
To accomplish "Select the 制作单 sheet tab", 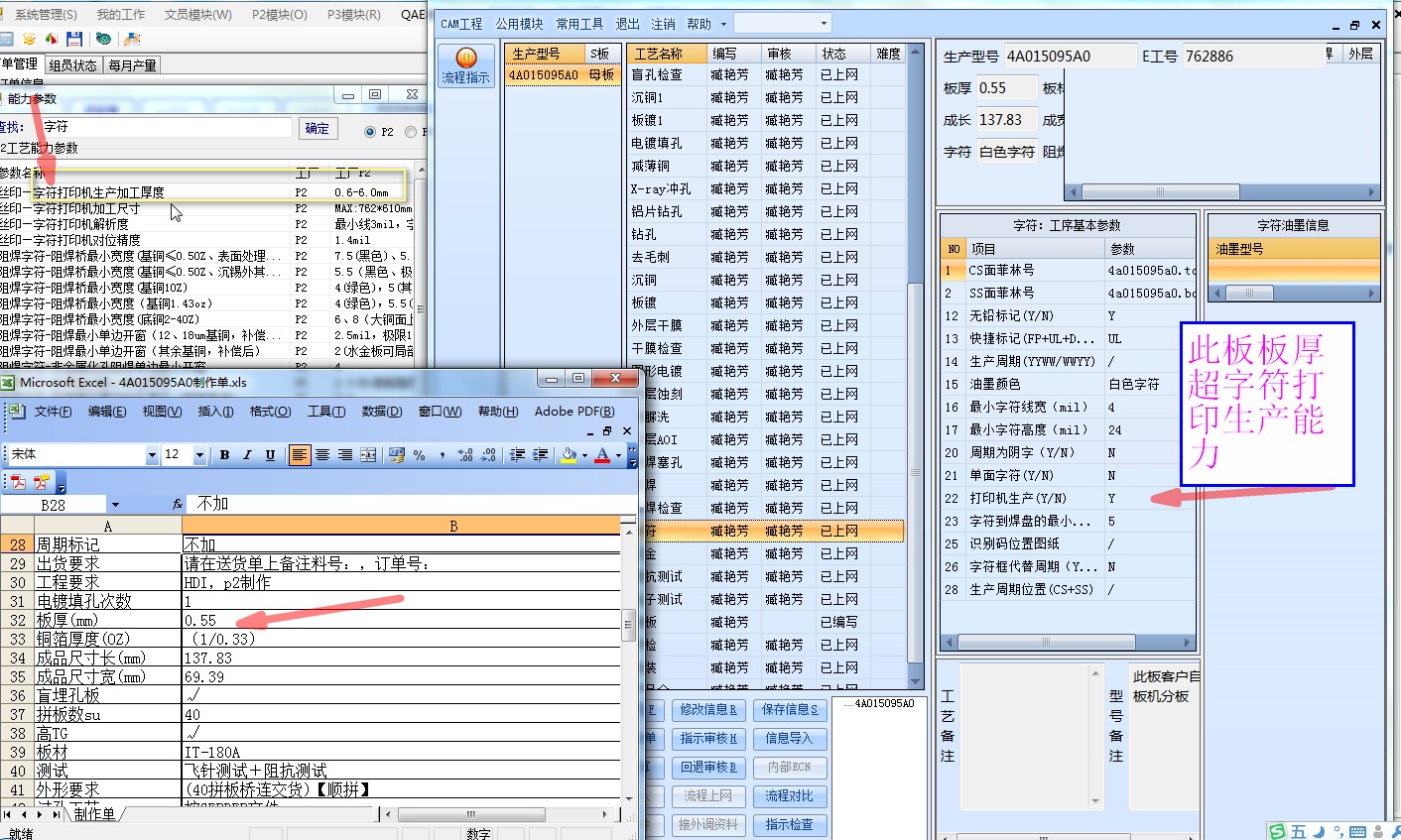I will pos(95,814).
